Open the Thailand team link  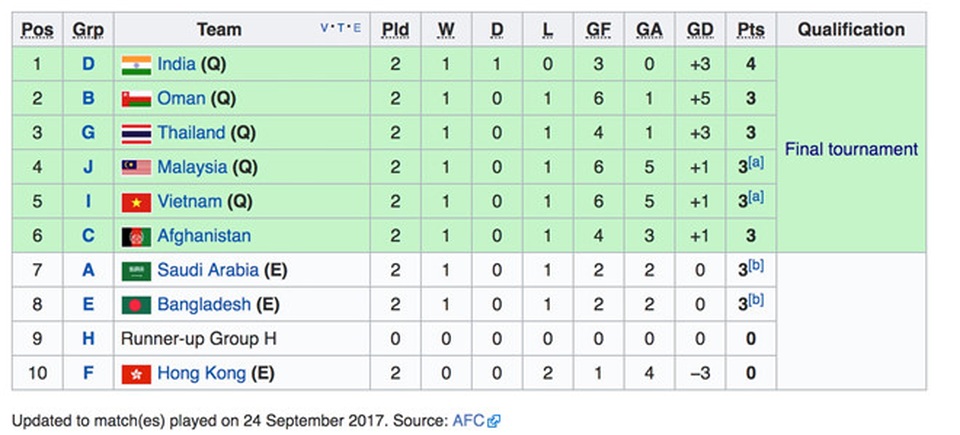pos(191,133)
